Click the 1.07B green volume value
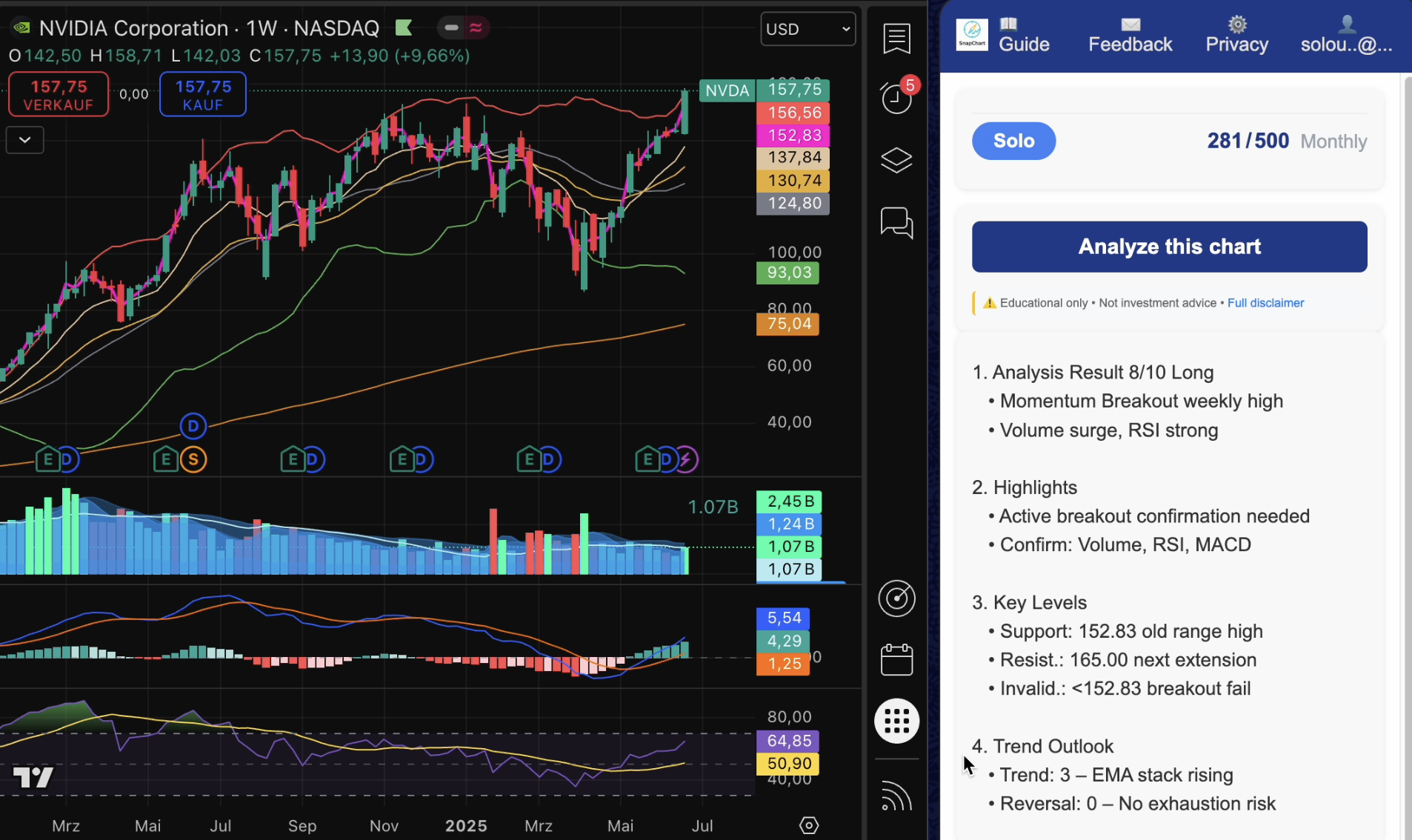Viewport: 1412px width, 840px height. (x=713, y=507)
